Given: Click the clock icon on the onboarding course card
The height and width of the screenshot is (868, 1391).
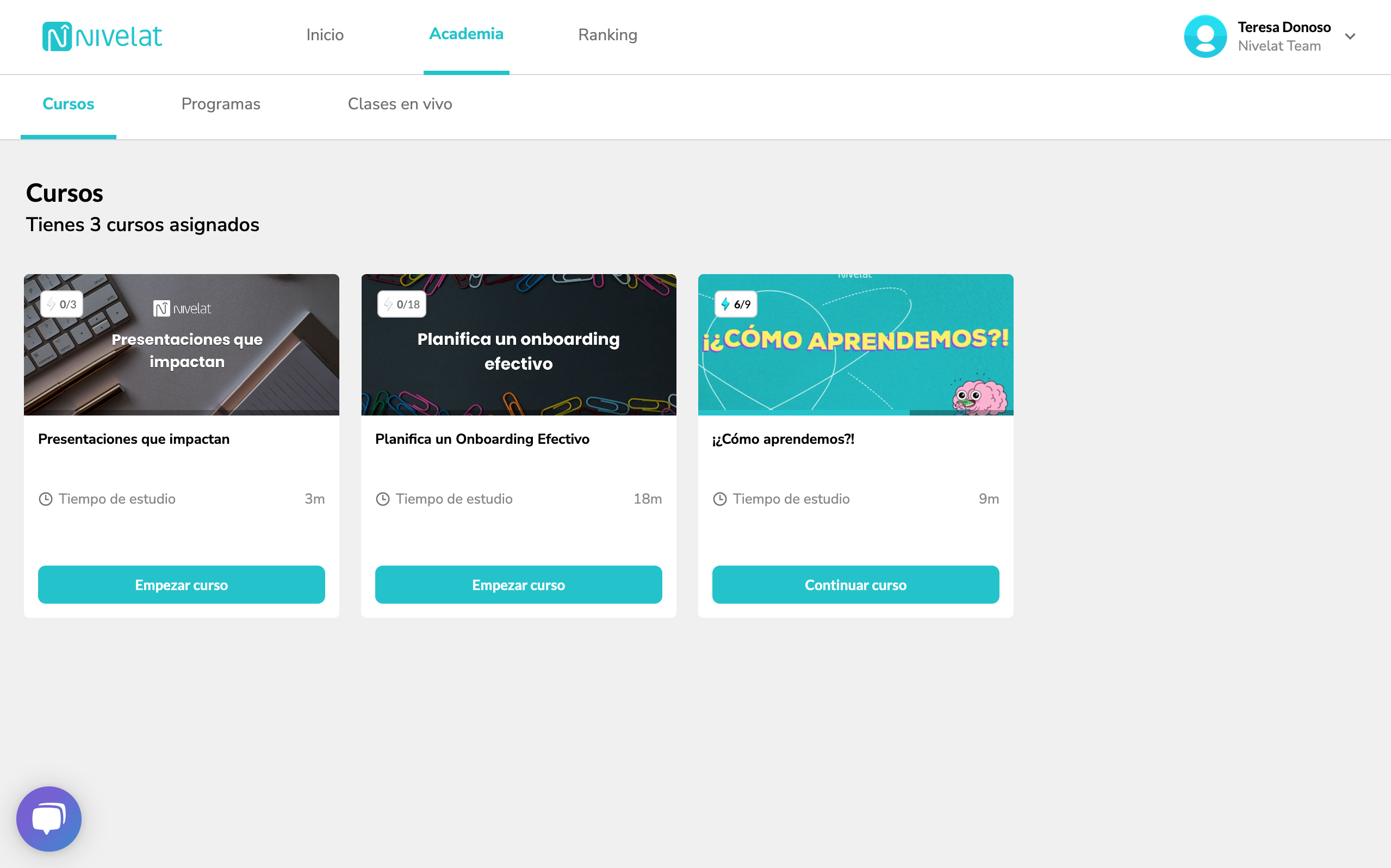Looking at the screenshot, I should pyautogui.click(x=383, y=499).
